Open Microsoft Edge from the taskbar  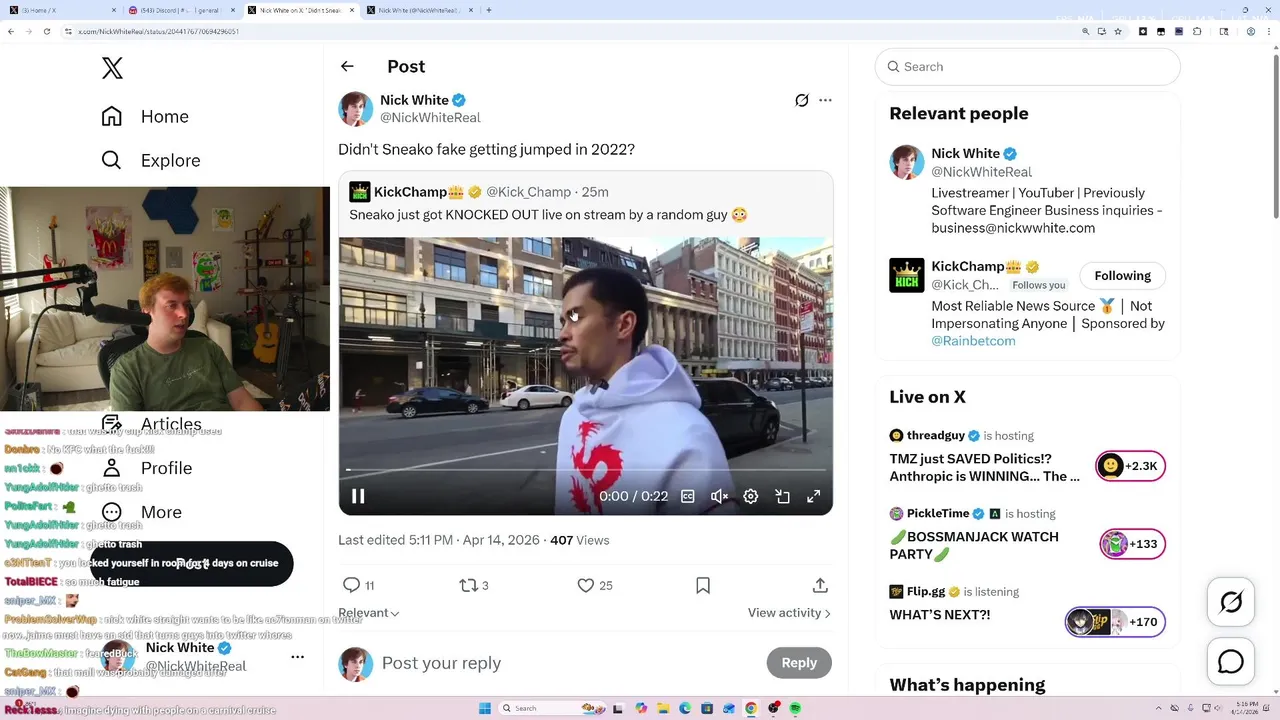(x=685, y=708)
